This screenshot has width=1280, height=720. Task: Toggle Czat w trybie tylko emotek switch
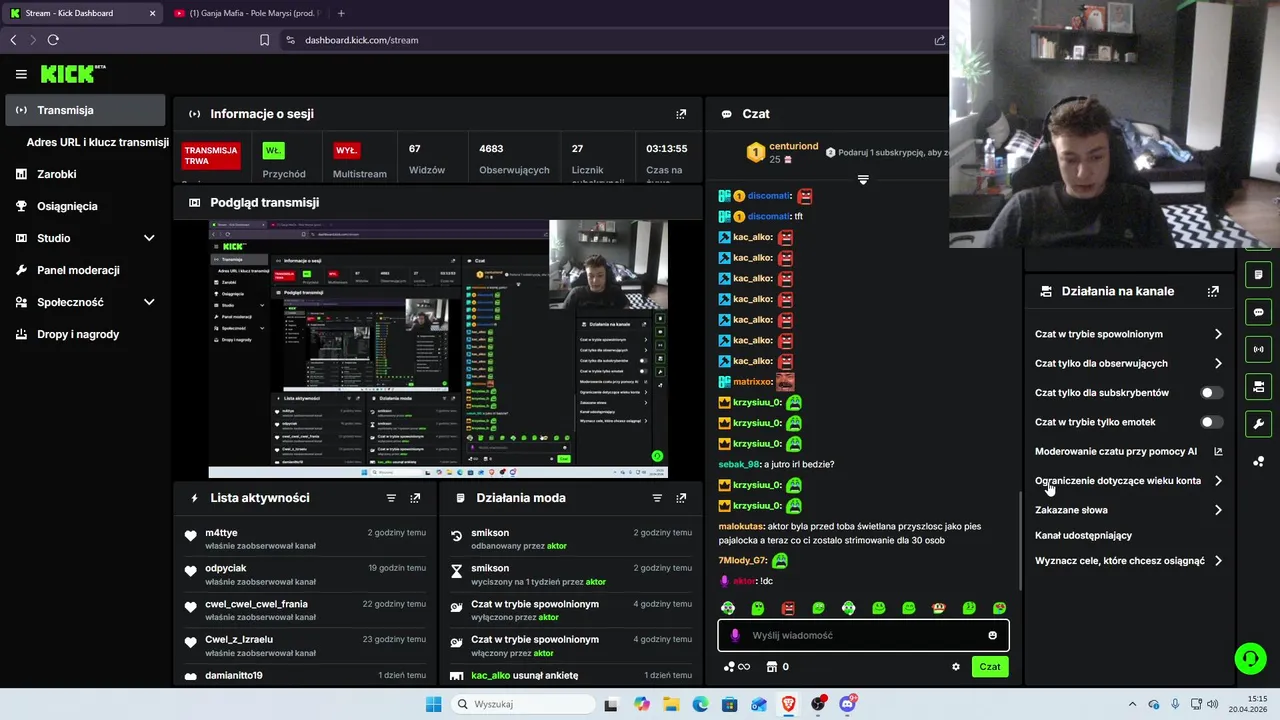coord(1211,422)
